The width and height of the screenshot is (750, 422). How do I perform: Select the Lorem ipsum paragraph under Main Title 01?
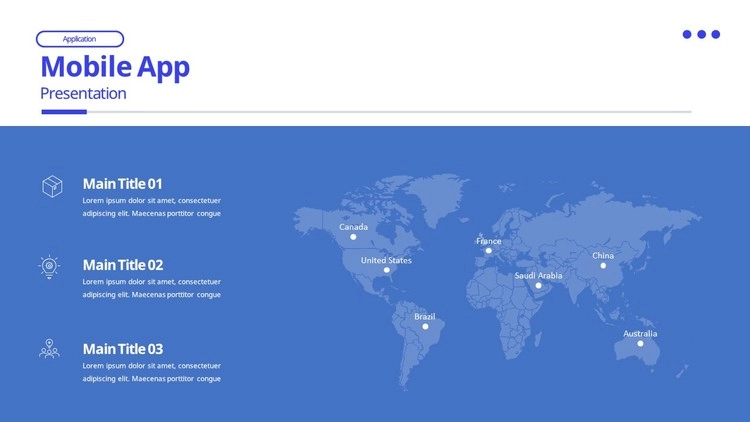click(151, 207)
